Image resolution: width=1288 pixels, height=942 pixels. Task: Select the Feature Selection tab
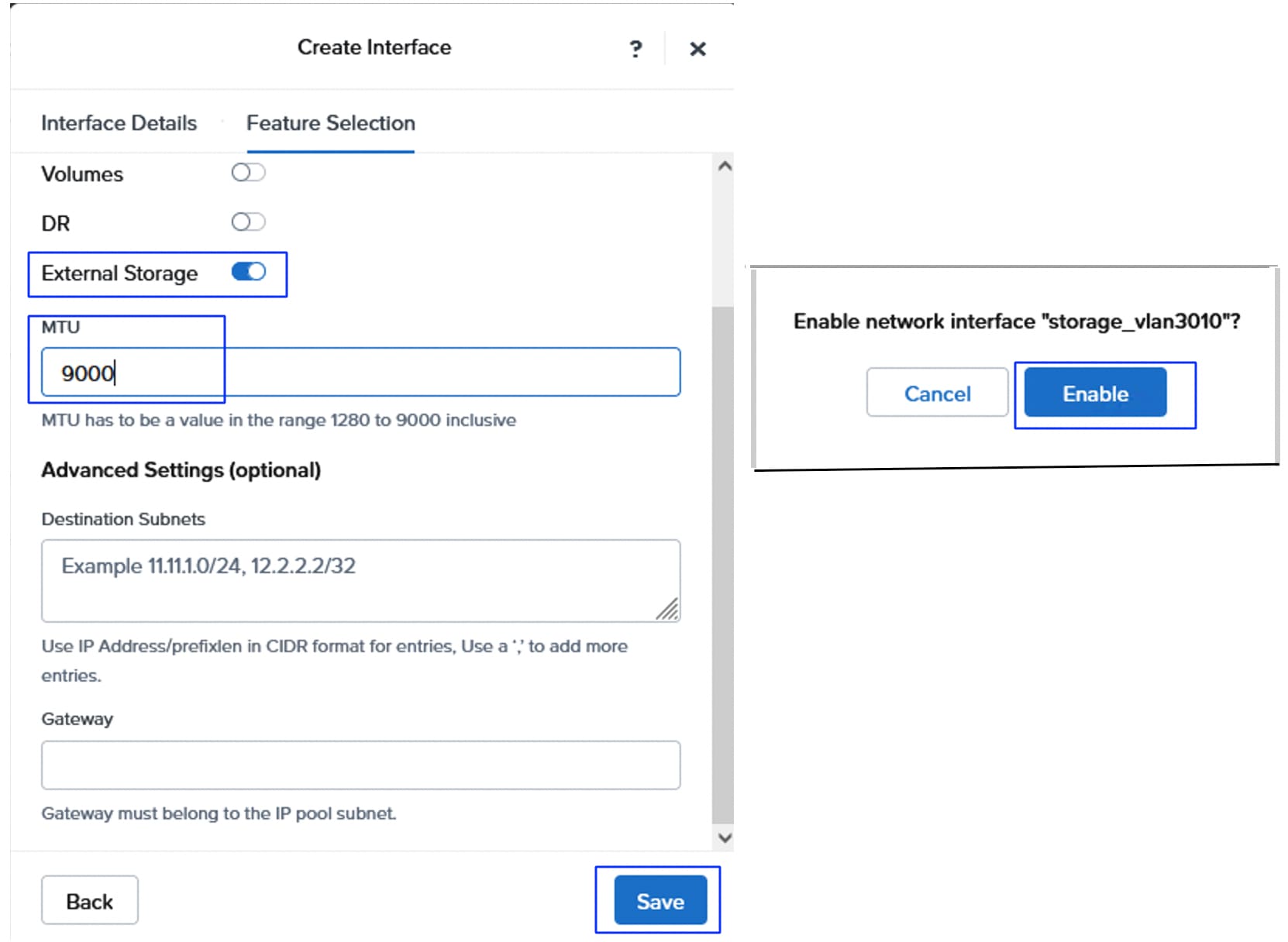330,123
